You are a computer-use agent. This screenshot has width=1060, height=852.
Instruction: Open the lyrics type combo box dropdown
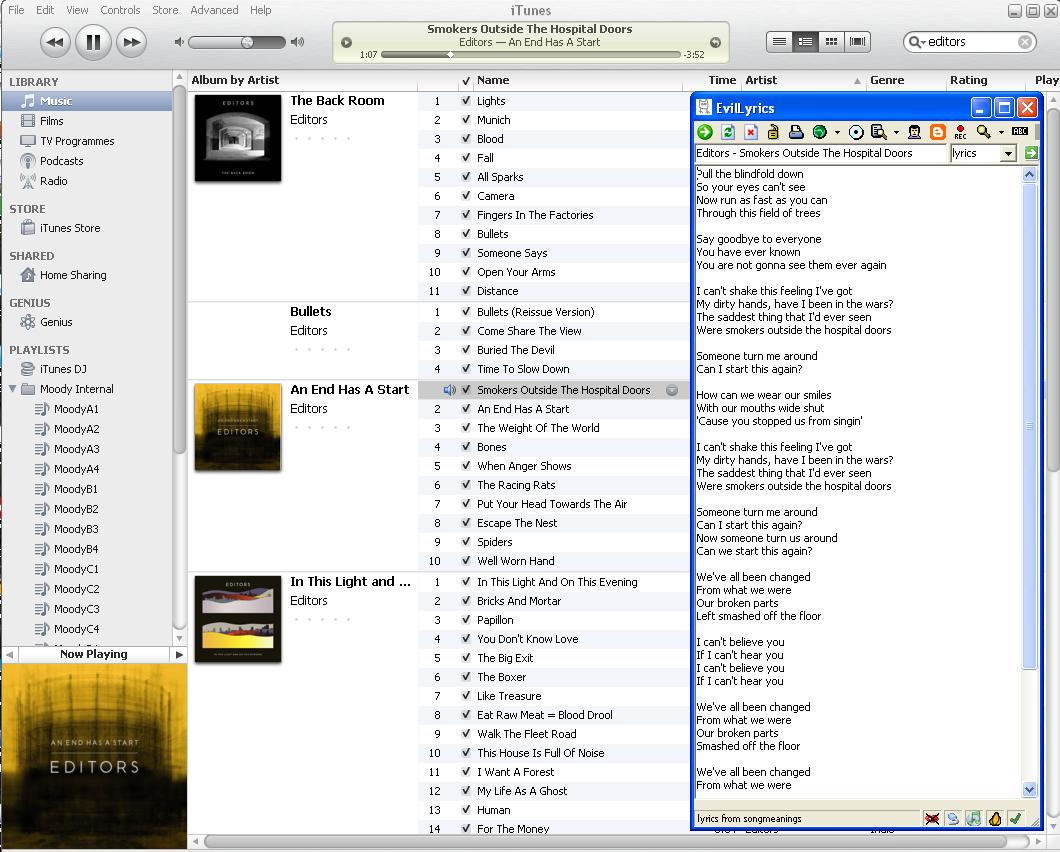[x=1009, y=153]
